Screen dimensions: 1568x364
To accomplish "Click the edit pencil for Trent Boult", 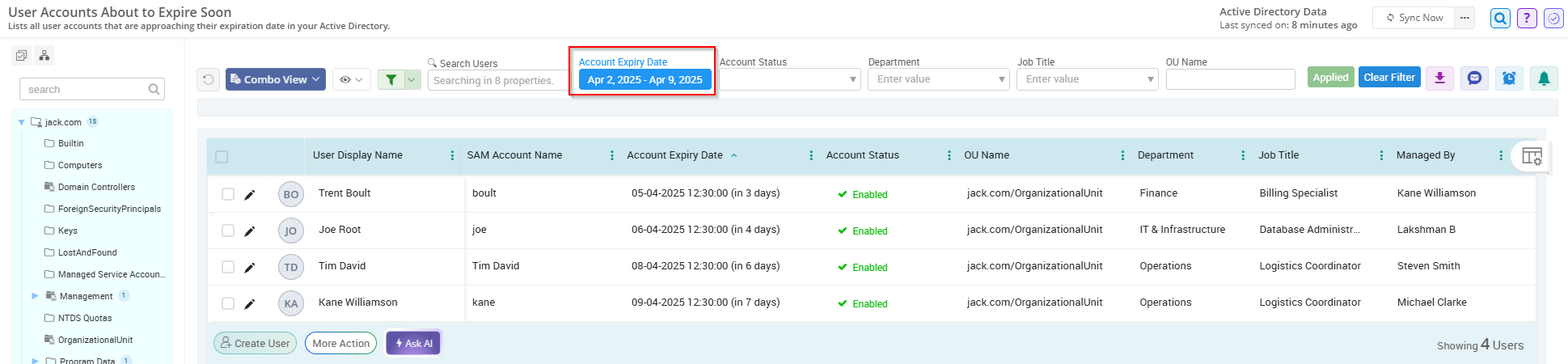I will click(250, 194).
